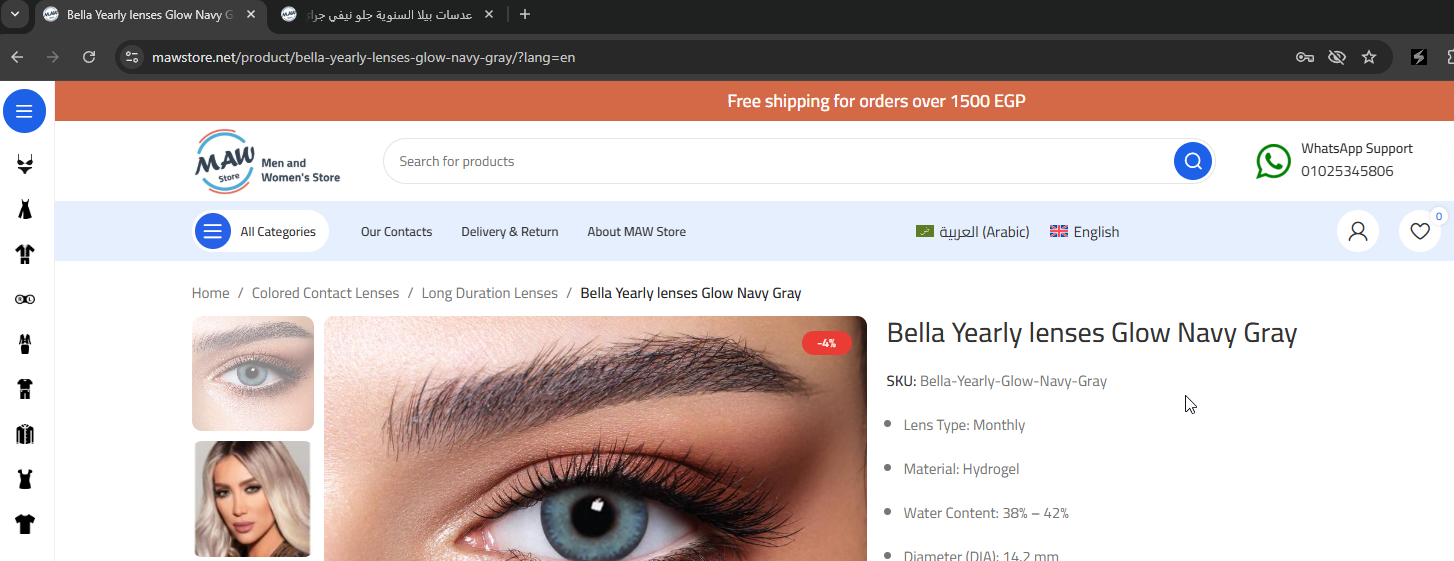Open the tab search dropdown arrow

point(14,14)
